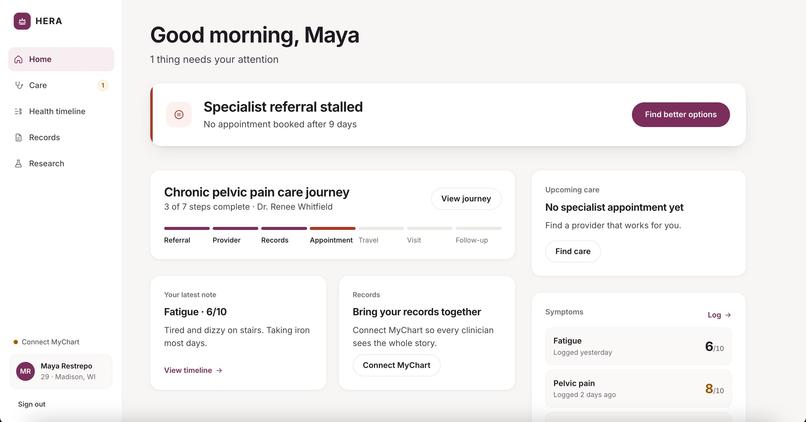This screenshot has width=806, height=422.
Task: Click the Specialist referral stalled heading
Action: click(283, 107)
